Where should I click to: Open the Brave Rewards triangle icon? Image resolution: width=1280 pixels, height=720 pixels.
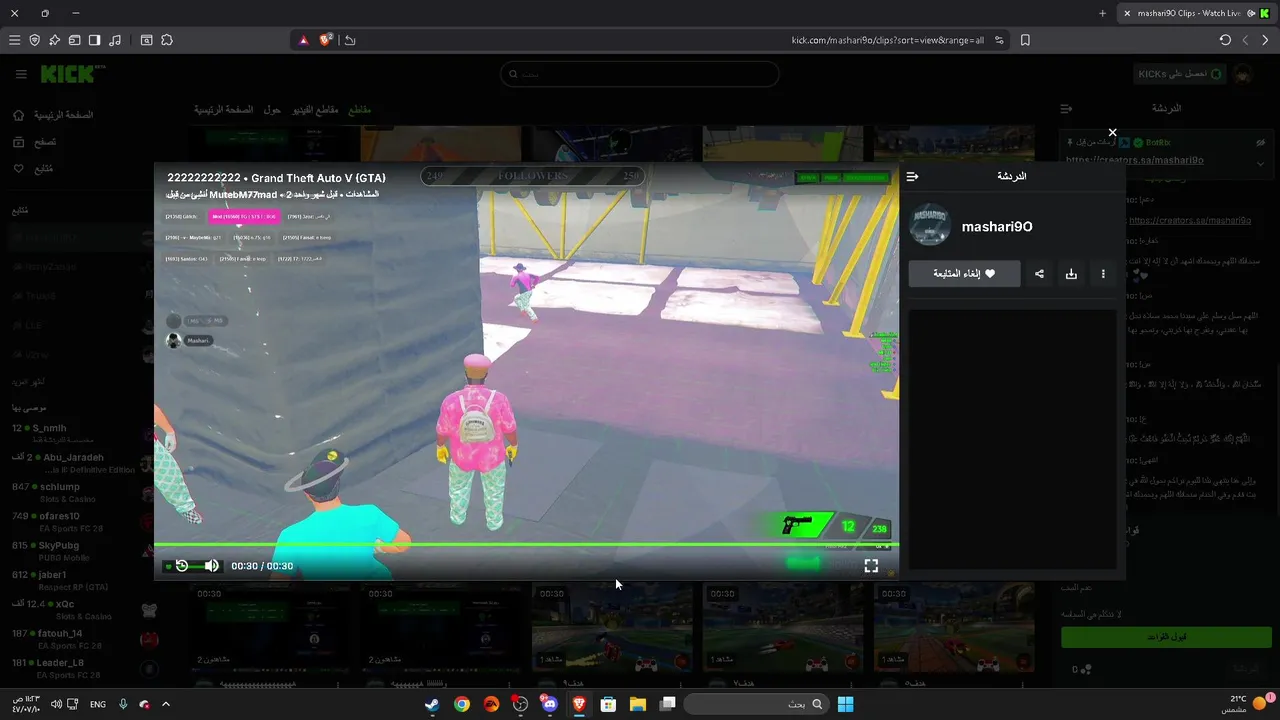click(x=303, y=40)
